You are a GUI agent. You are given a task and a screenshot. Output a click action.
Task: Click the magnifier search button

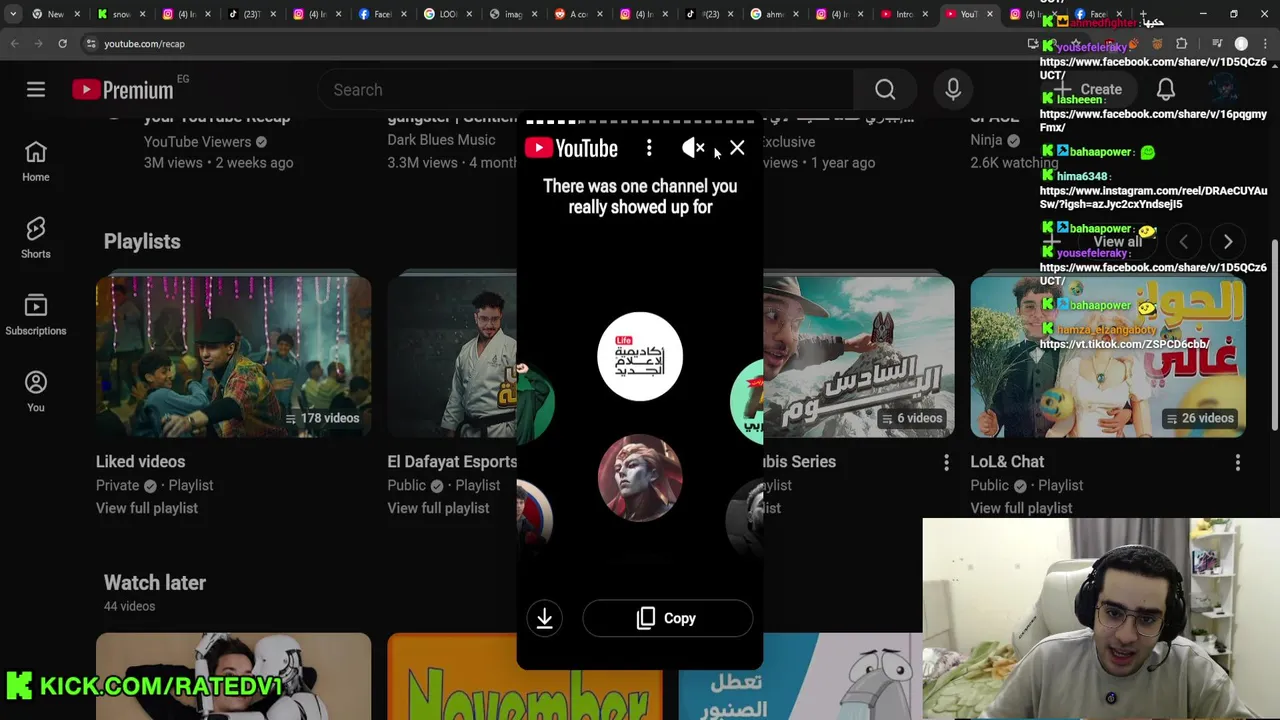click(885, 90)
